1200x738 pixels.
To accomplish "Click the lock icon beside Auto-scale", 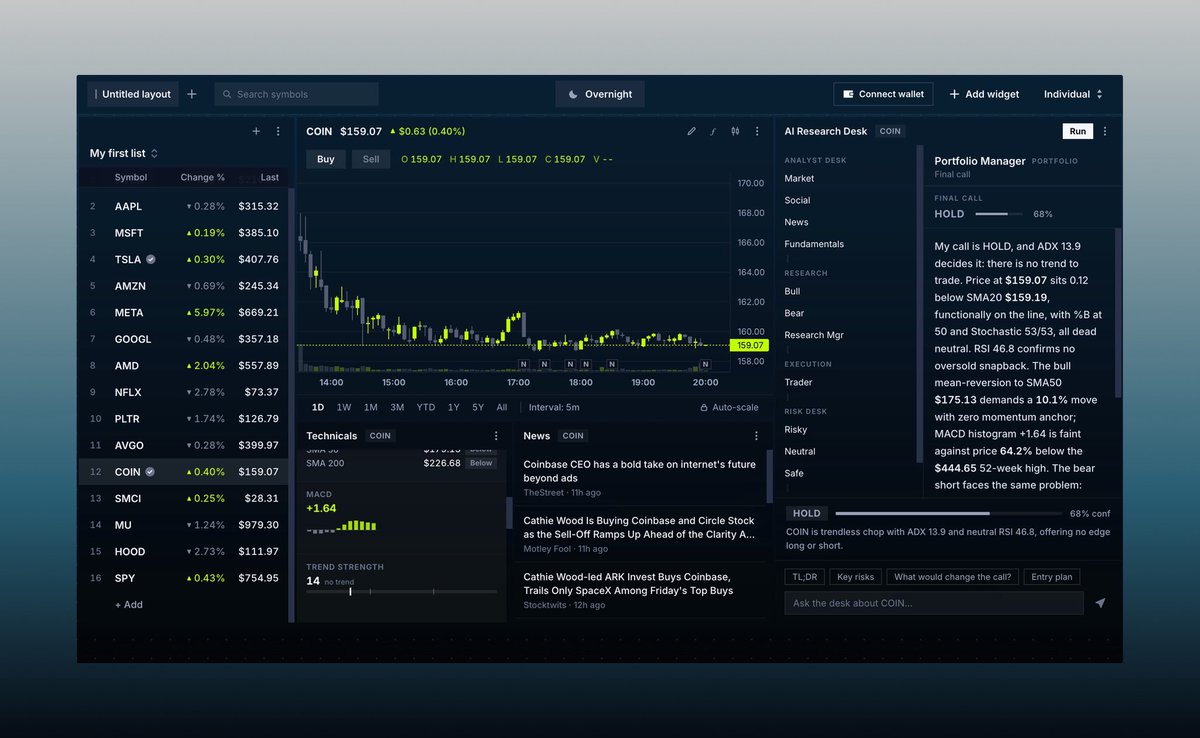I will [x=704, y=407].
